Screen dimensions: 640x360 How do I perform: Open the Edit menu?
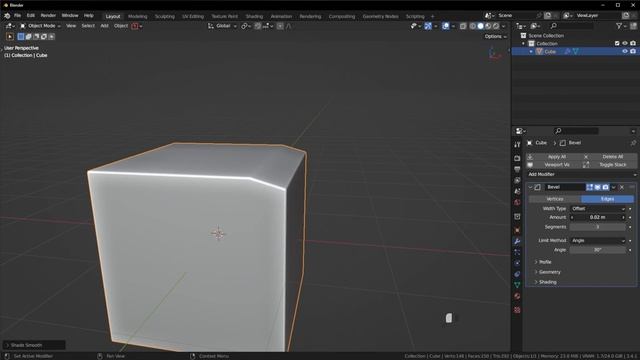click(31, 16)
